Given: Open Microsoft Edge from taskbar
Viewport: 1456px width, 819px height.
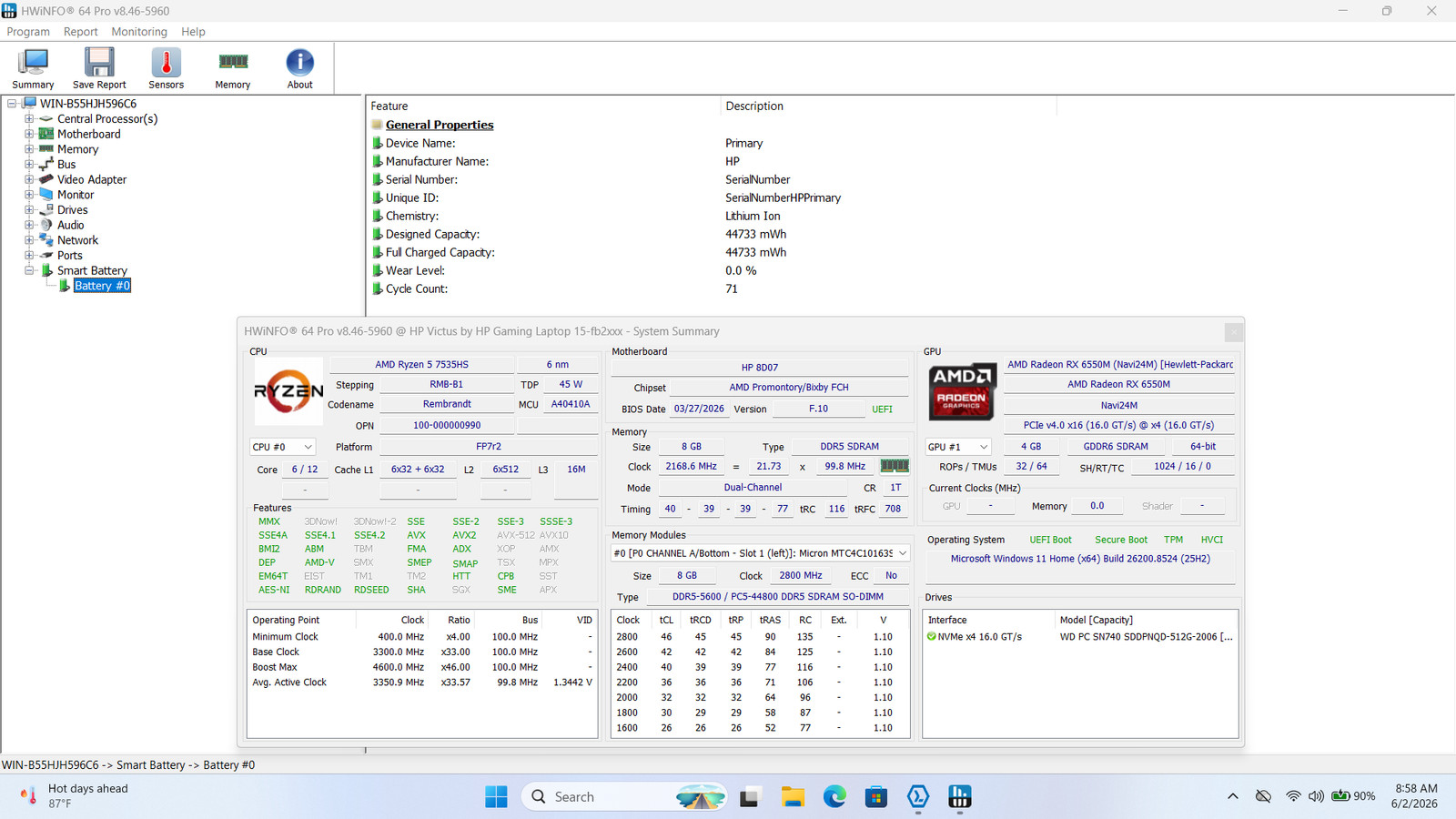Looking at the screenshot, I should click(834, 797).
